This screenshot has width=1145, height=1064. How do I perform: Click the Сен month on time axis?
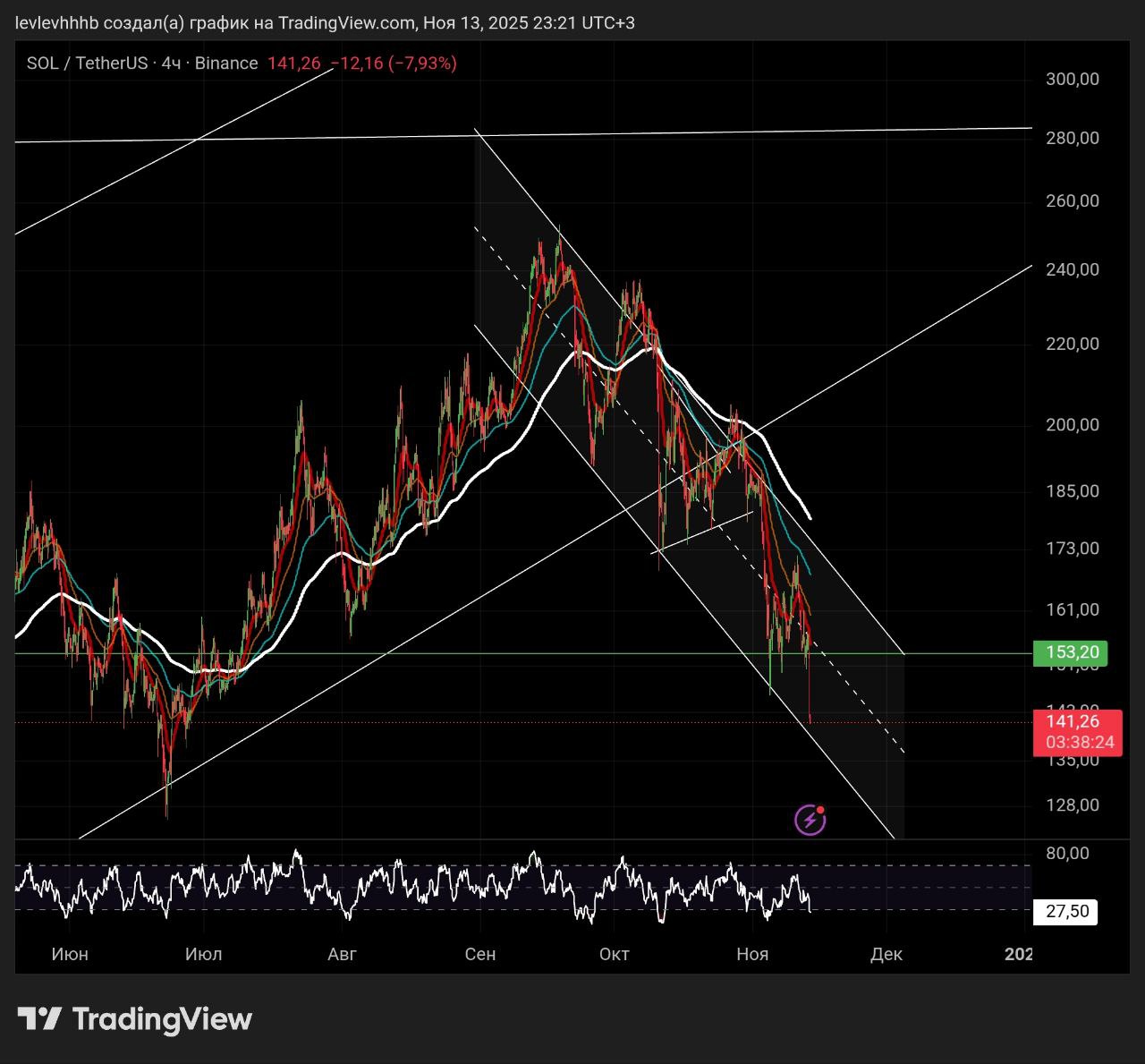480,954
